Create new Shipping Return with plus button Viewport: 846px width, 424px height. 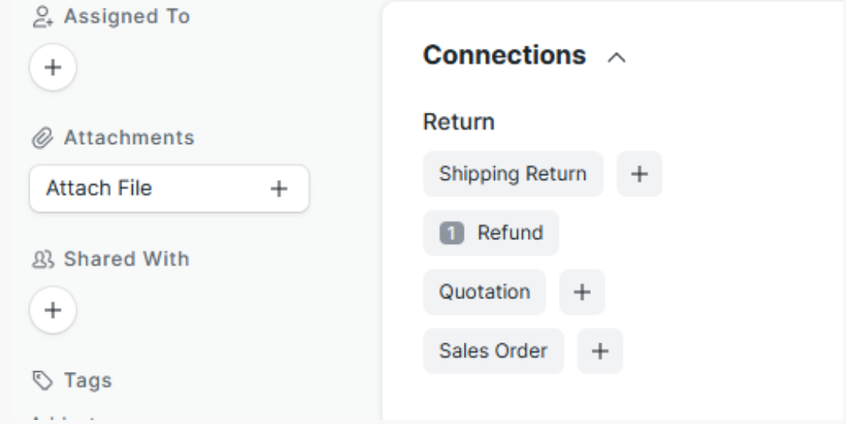click(639, 174)
